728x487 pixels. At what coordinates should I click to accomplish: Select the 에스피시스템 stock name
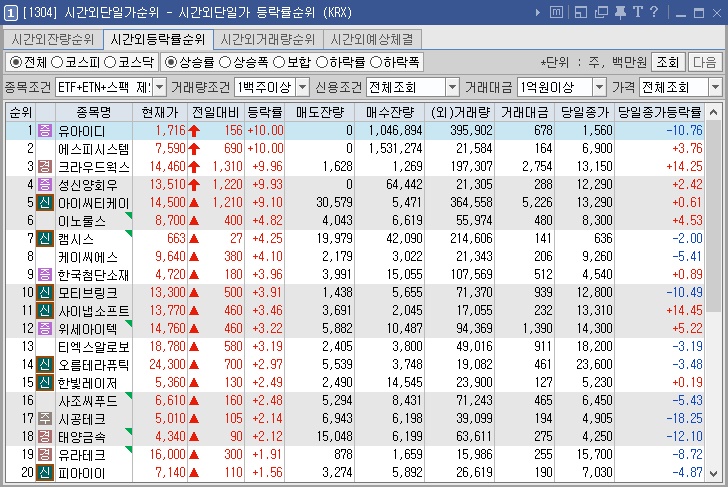click(94, 149)
